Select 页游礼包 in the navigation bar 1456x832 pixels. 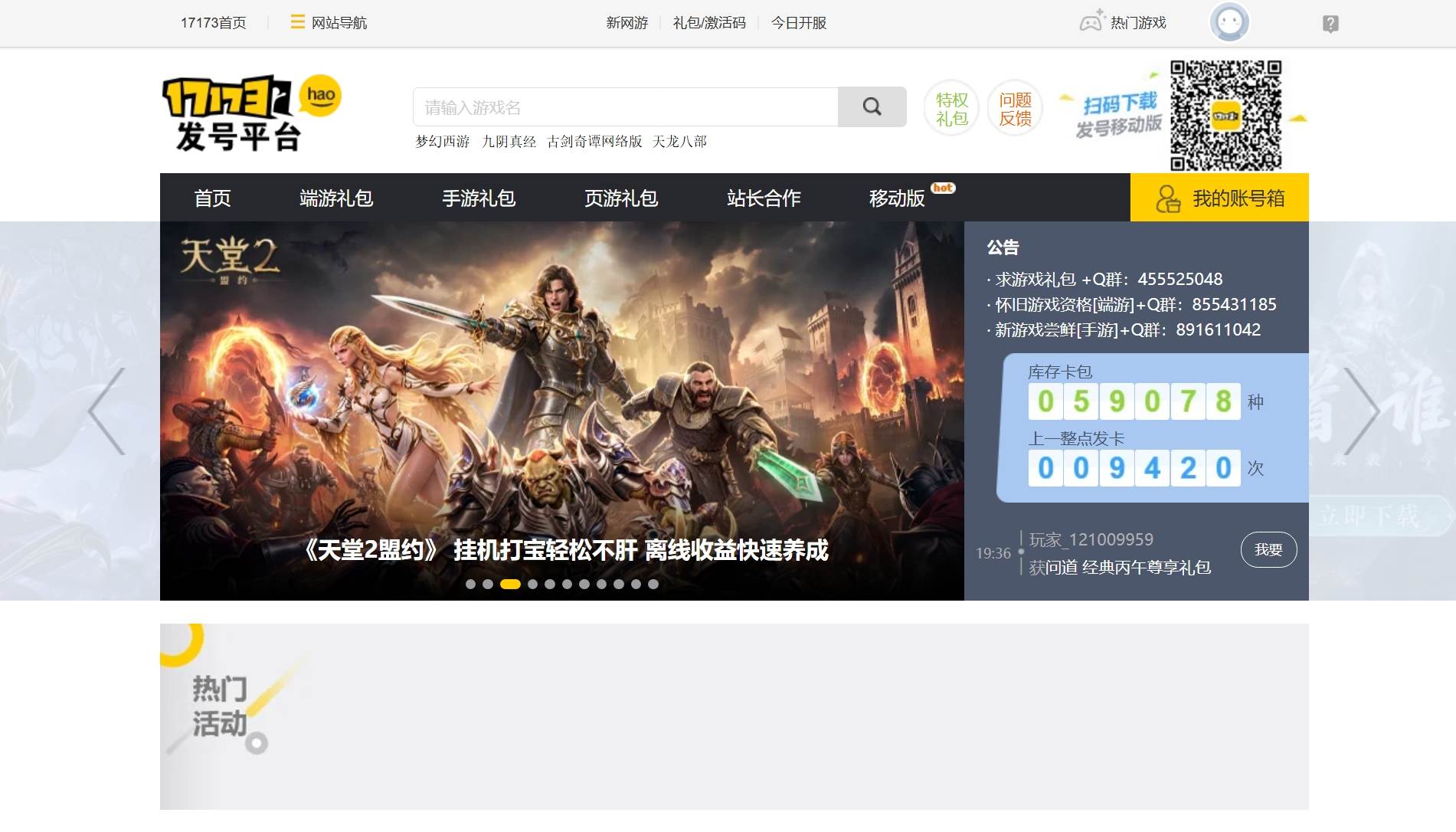621,198
